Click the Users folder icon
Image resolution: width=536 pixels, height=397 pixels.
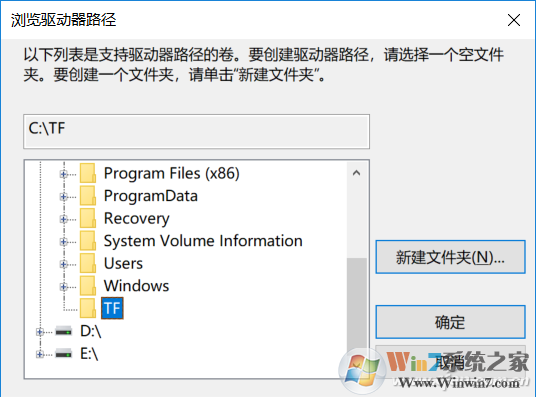pos(88,263)
